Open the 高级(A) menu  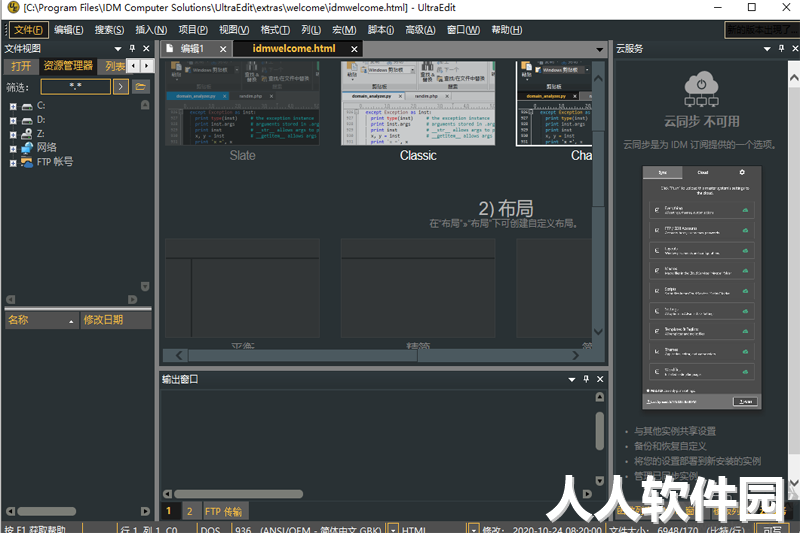420,30
